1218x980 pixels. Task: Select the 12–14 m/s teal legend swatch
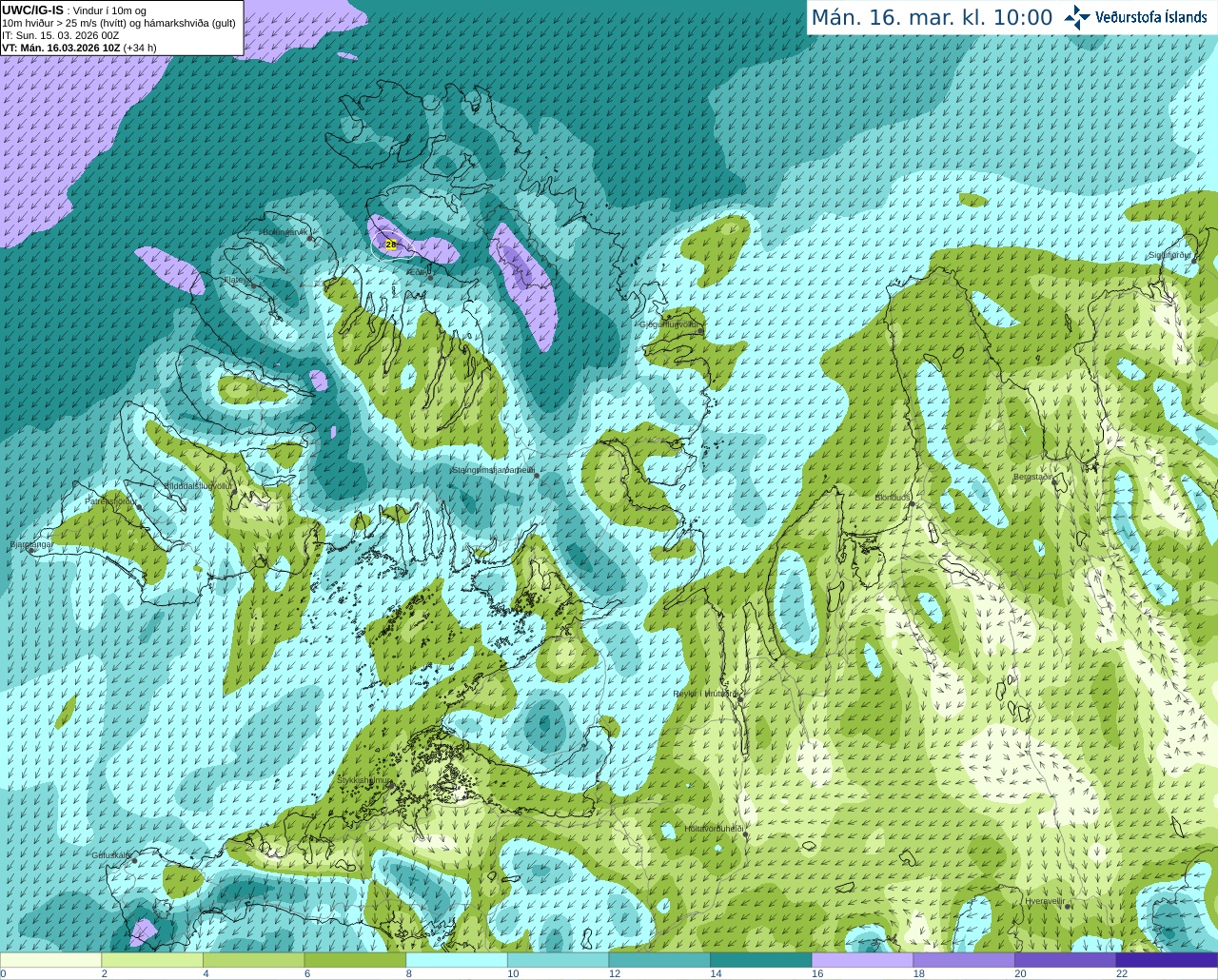tap(659, 960)
